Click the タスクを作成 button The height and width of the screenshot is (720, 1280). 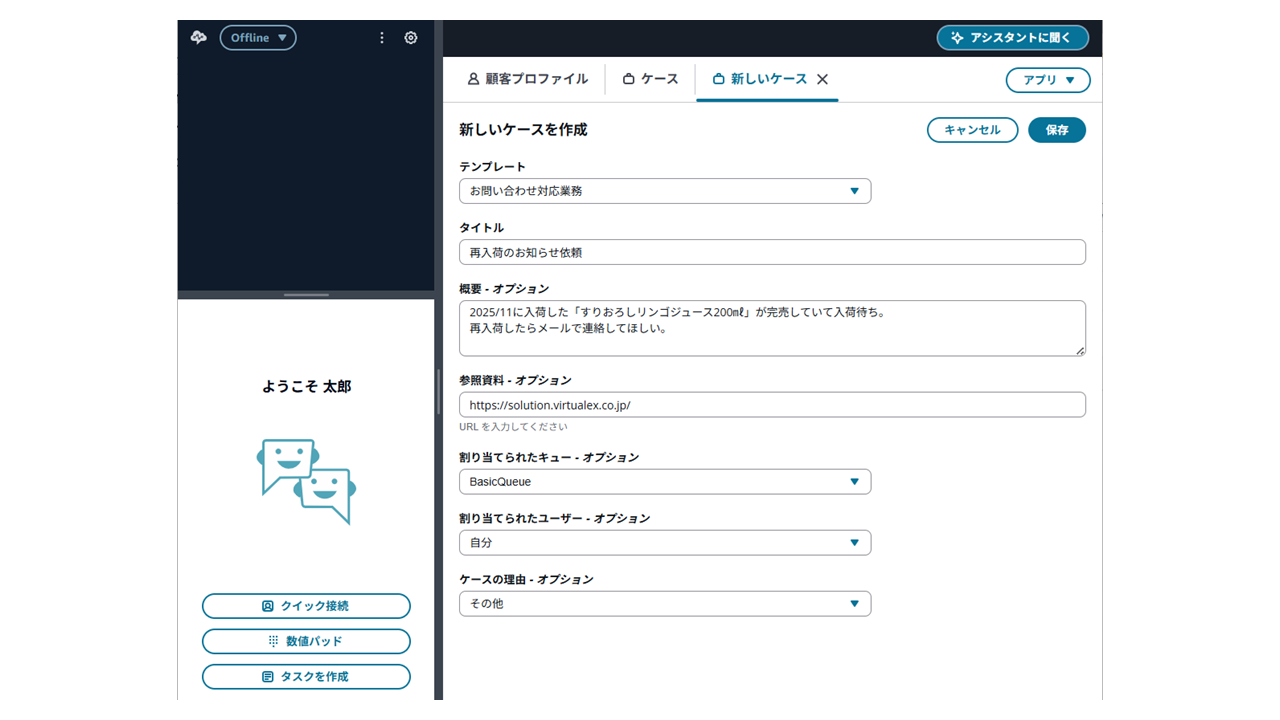306,677
